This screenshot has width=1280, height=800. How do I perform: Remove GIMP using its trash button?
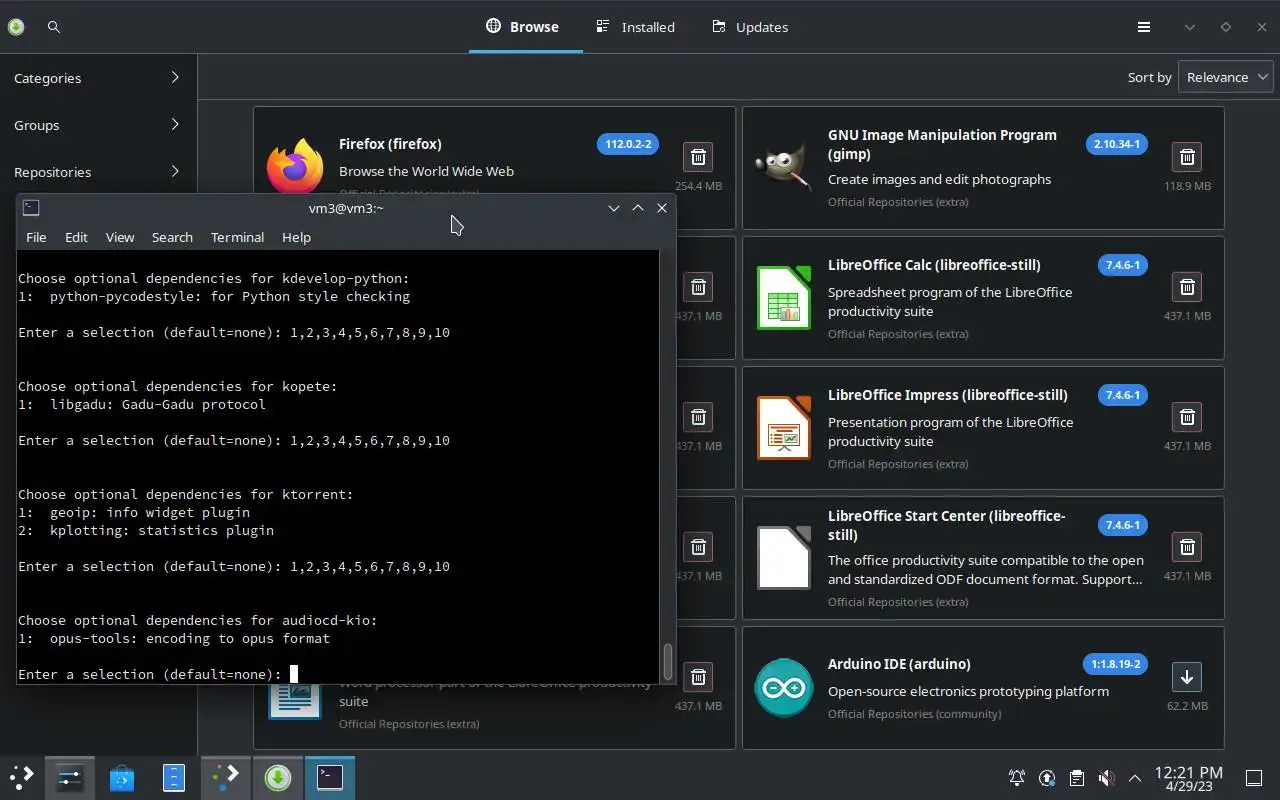click(x=1187, y=157)
